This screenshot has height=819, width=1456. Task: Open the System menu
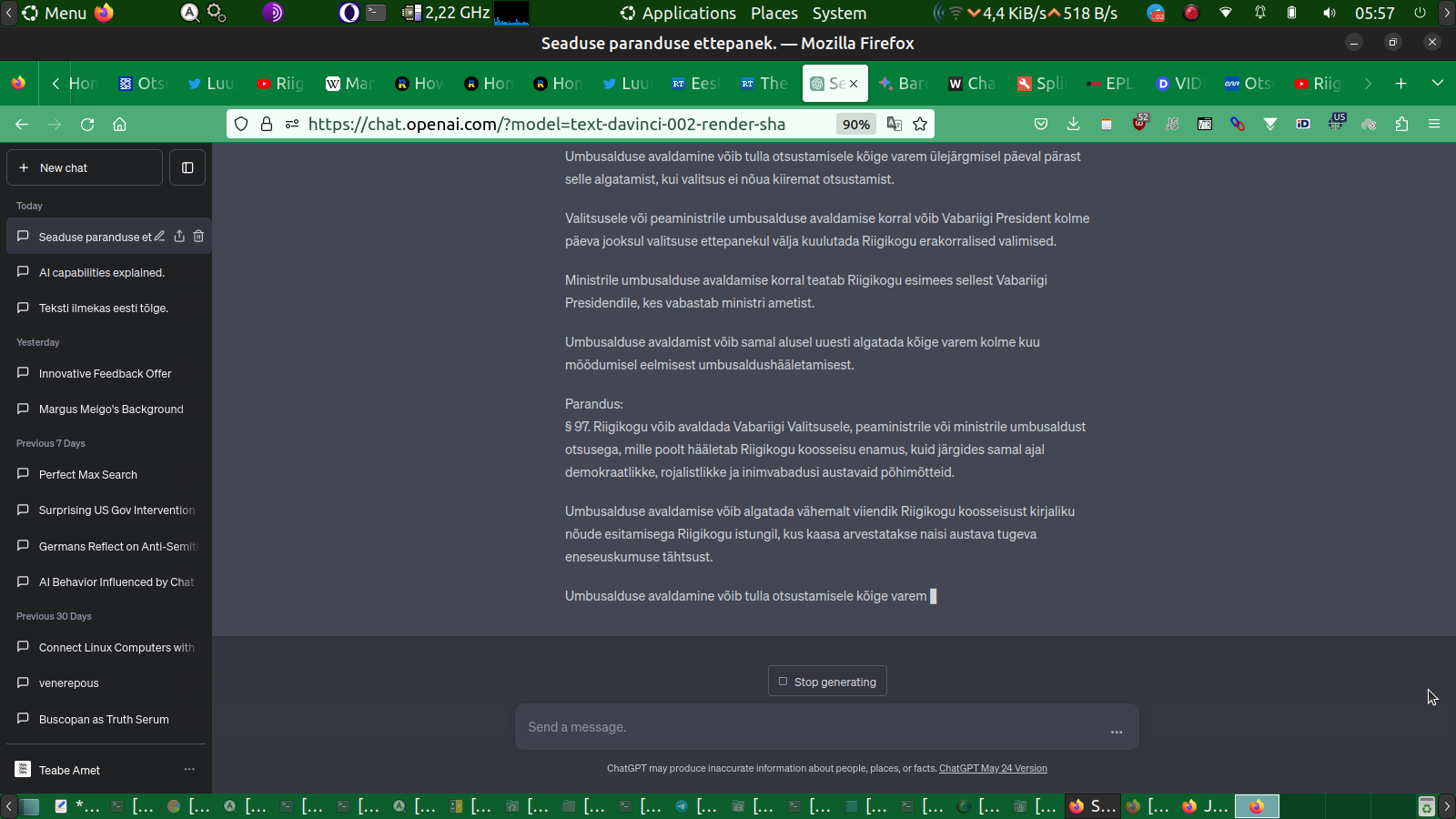point(839,13)
